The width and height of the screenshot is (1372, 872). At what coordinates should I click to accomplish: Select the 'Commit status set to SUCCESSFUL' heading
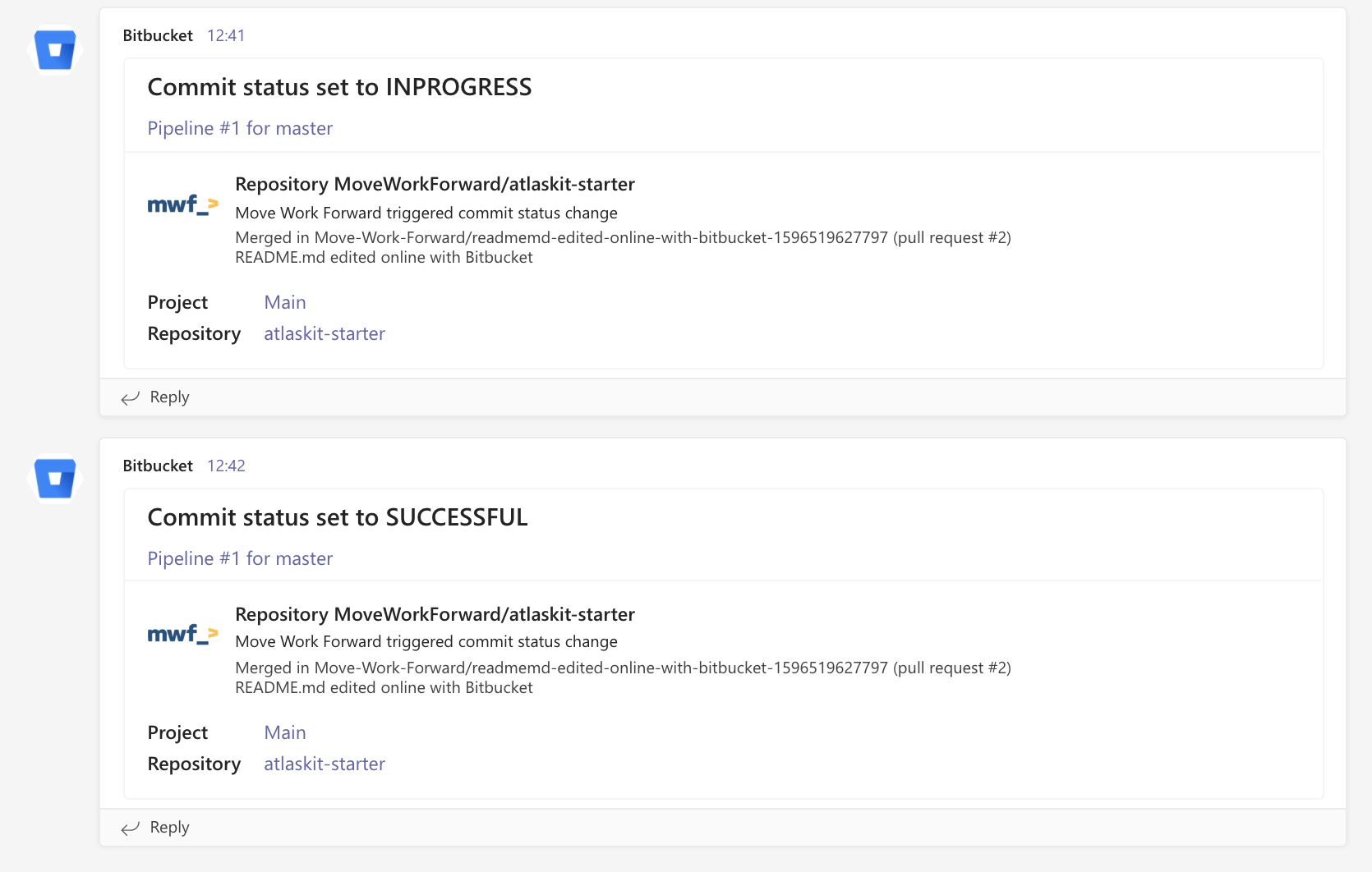pos(338,517)
